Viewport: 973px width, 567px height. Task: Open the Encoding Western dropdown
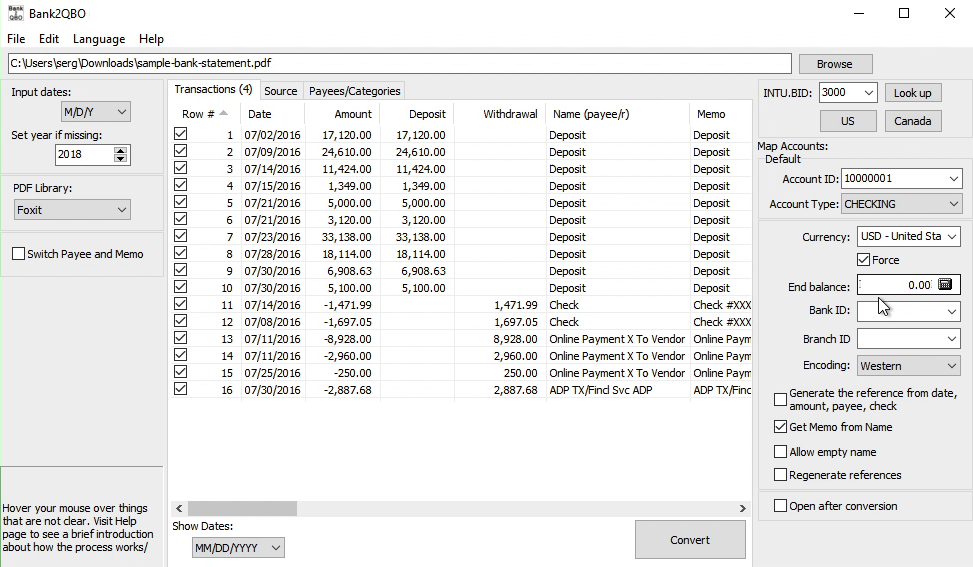coord(908,366)
